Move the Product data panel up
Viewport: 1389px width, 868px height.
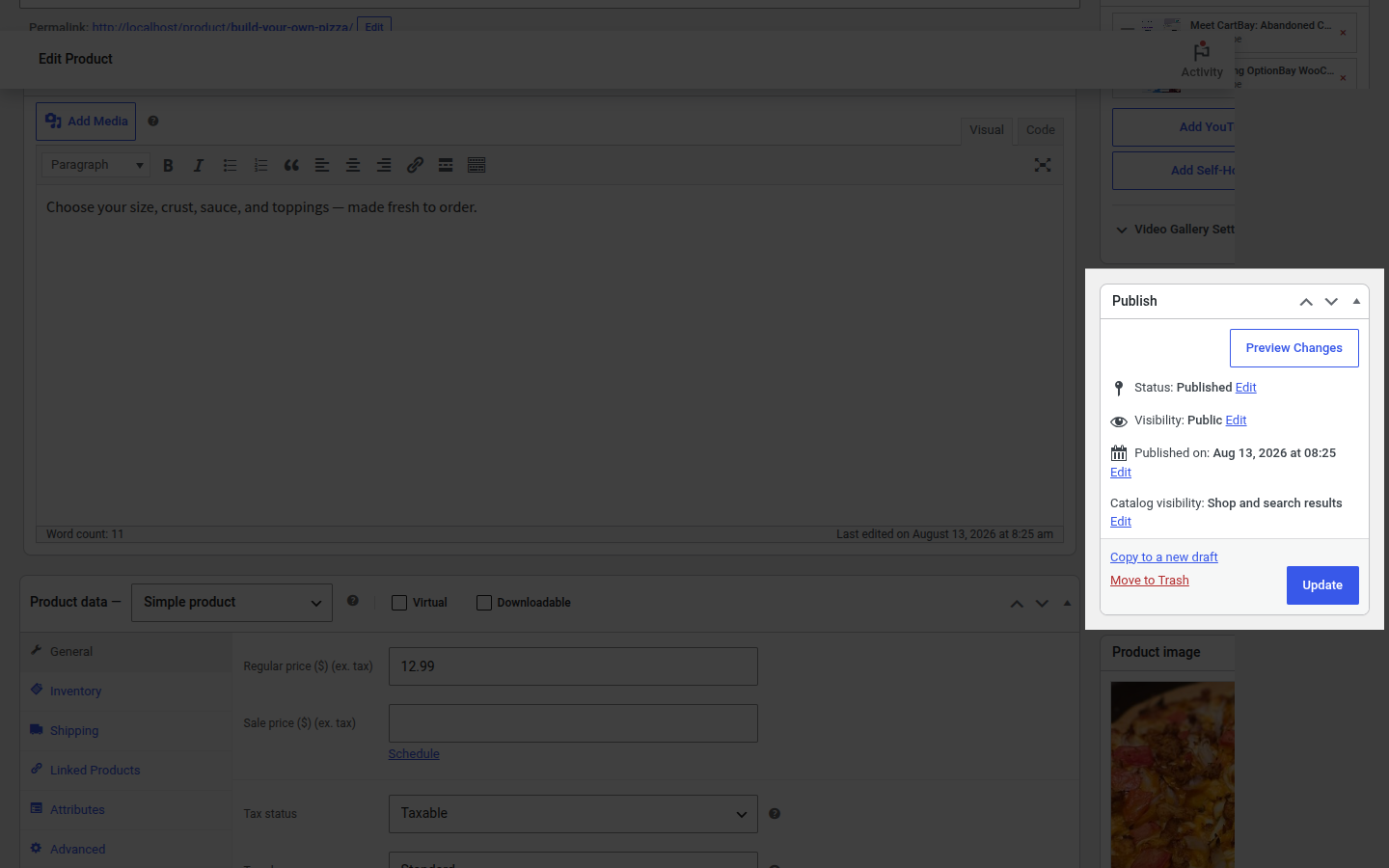click(1017, 604)
